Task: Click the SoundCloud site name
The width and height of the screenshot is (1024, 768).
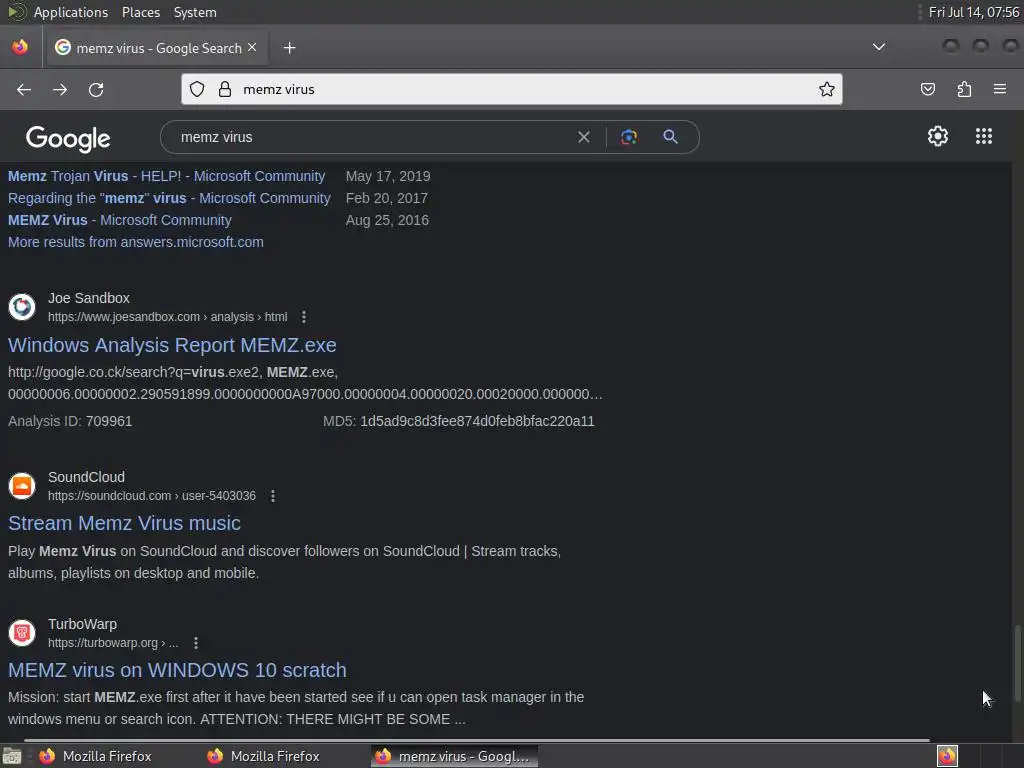Action: (86, 477)
